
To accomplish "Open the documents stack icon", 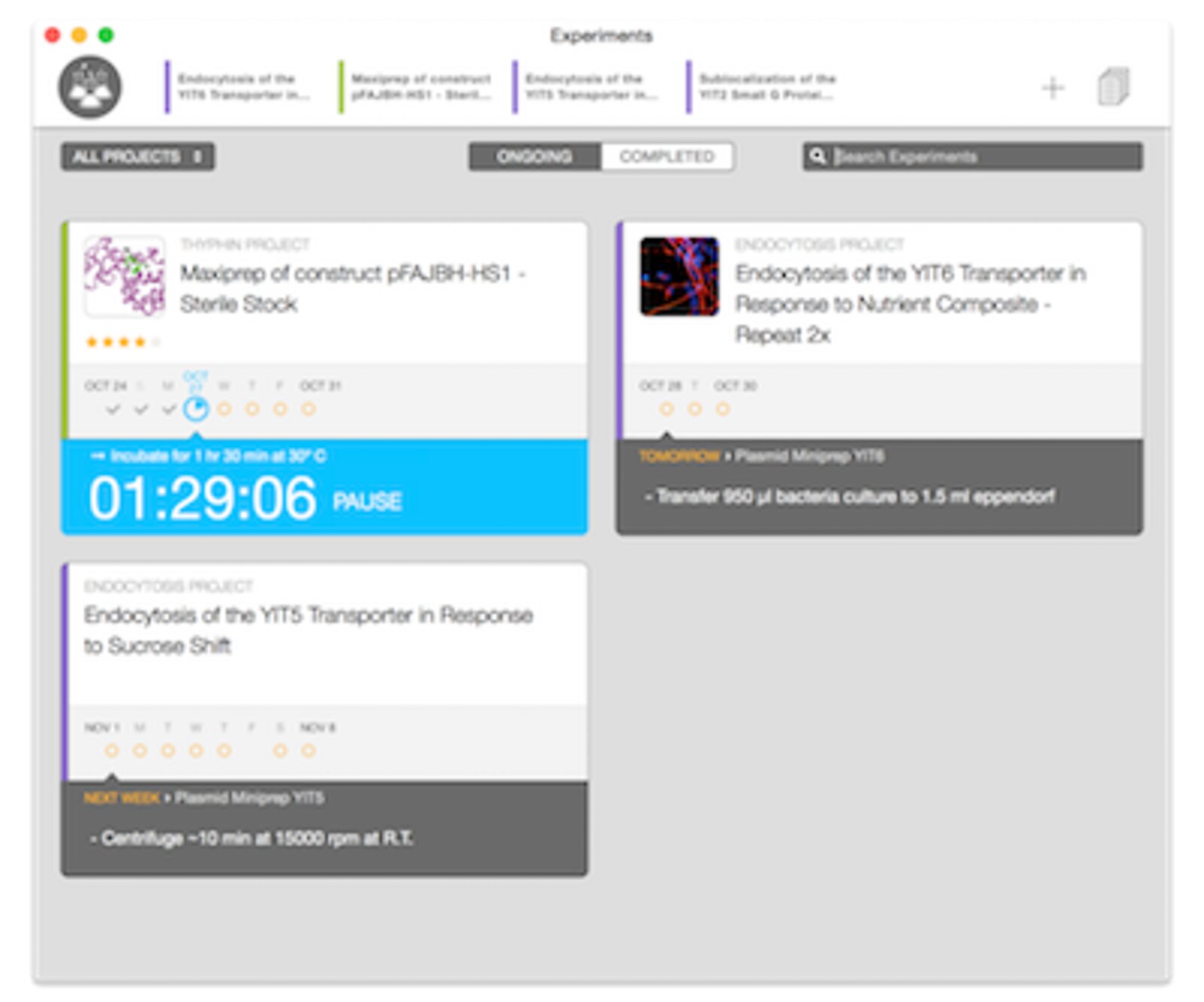I will click(1113, 87).
